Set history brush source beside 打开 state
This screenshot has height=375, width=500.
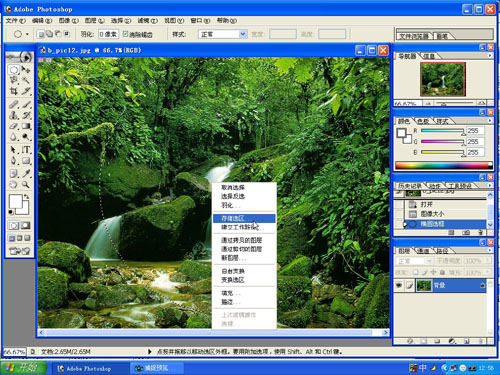pos(399,204)
